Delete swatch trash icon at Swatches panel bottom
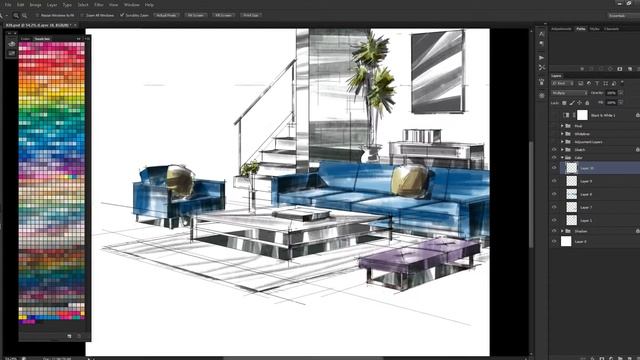This screenshot has height=360, width=640. (x=79, y=336)
